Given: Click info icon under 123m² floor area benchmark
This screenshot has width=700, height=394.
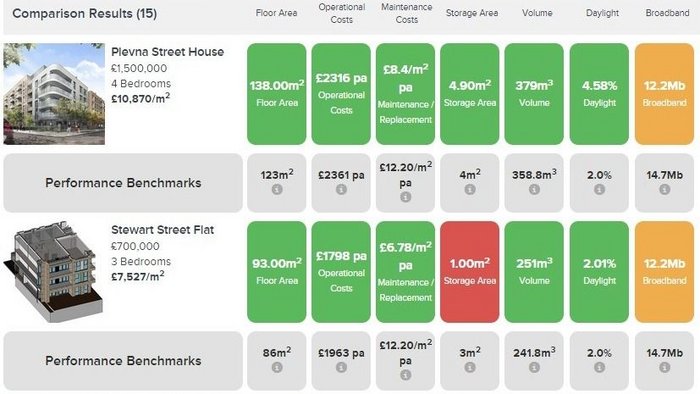Looking at the screenshot, I should [277, 190].
